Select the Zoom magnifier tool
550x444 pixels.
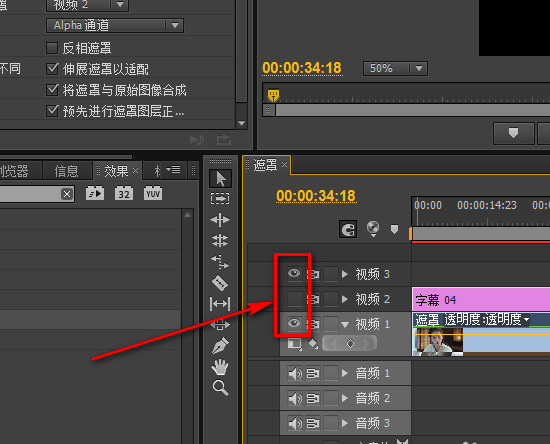point(220,388)
